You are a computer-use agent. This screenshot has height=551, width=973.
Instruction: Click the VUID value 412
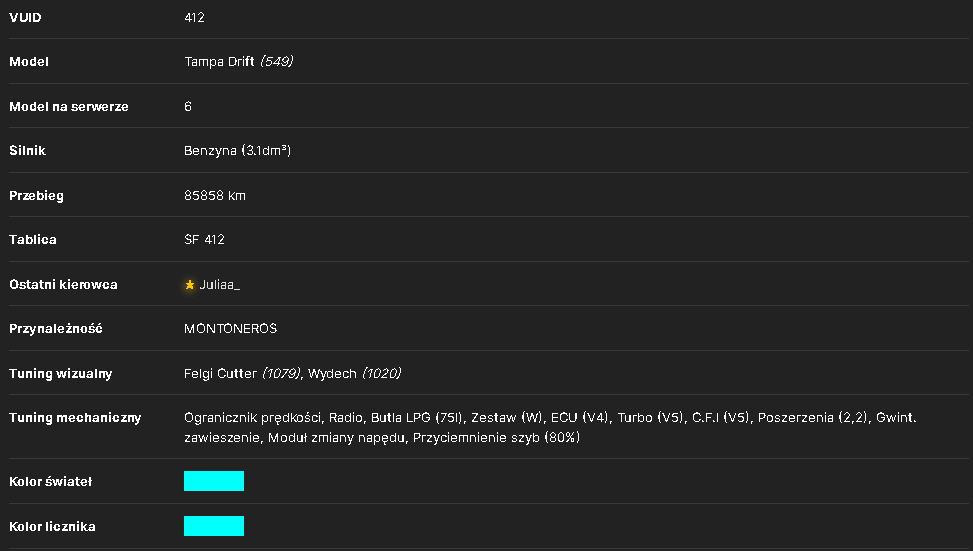[x=194, y=17]
